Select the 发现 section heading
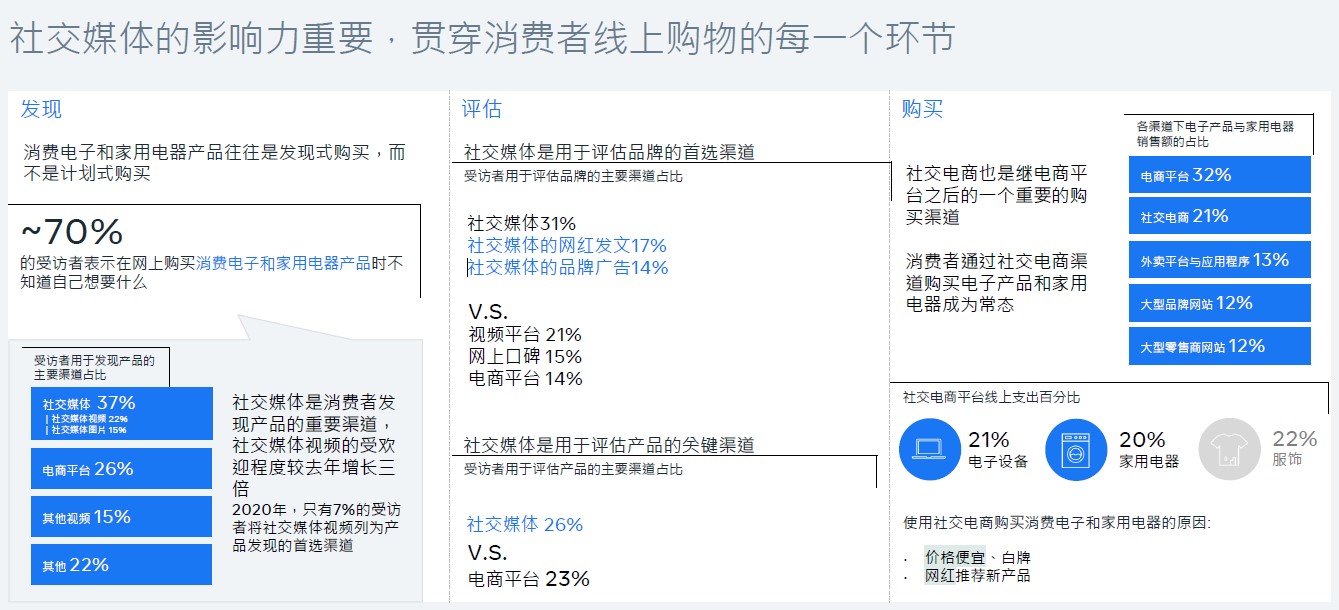Image resolution: width=1339 pixels, height=610 pixels. pyautogui.click(x=41, y=110)
